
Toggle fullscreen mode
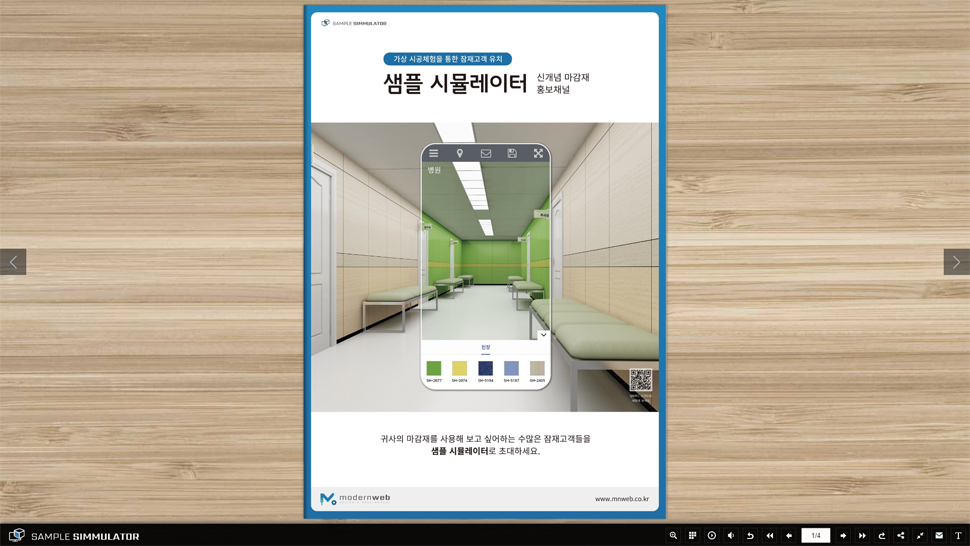click(920, 536)
